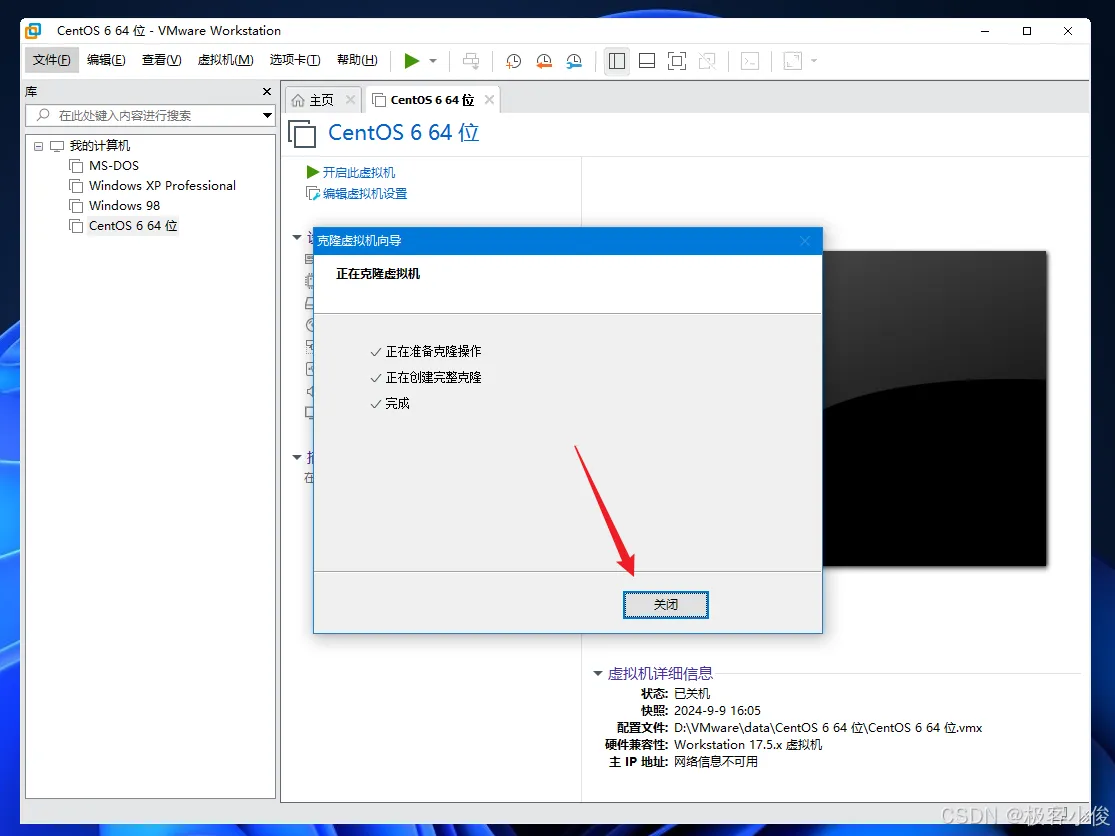Click the Workstation 17.5.x 虚拟机 compatibility text
This screenshot has width=1115, height=836.
[x=747, y=745]
